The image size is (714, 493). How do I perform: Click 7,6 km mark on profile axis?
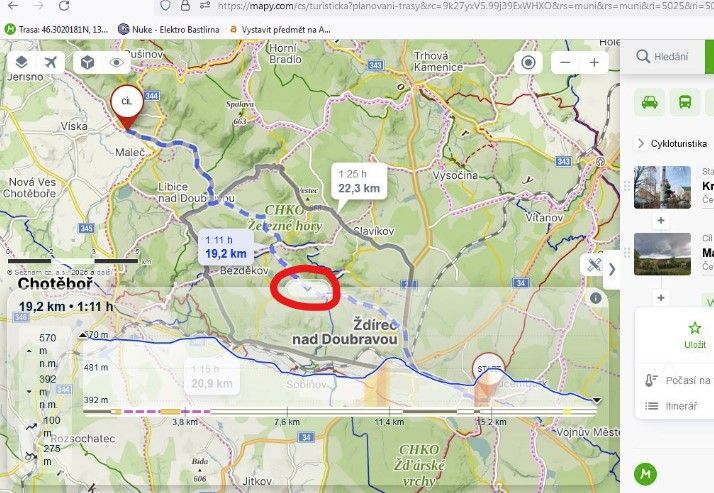click(287, 422)
